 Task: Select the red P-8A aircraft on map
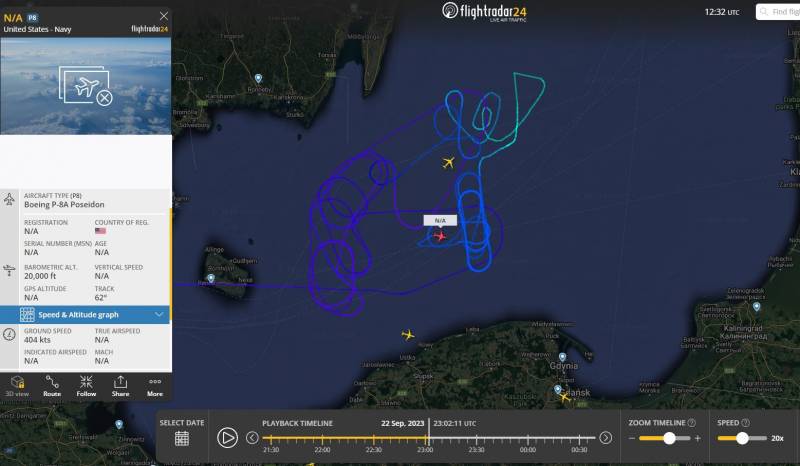click(439, 236)
